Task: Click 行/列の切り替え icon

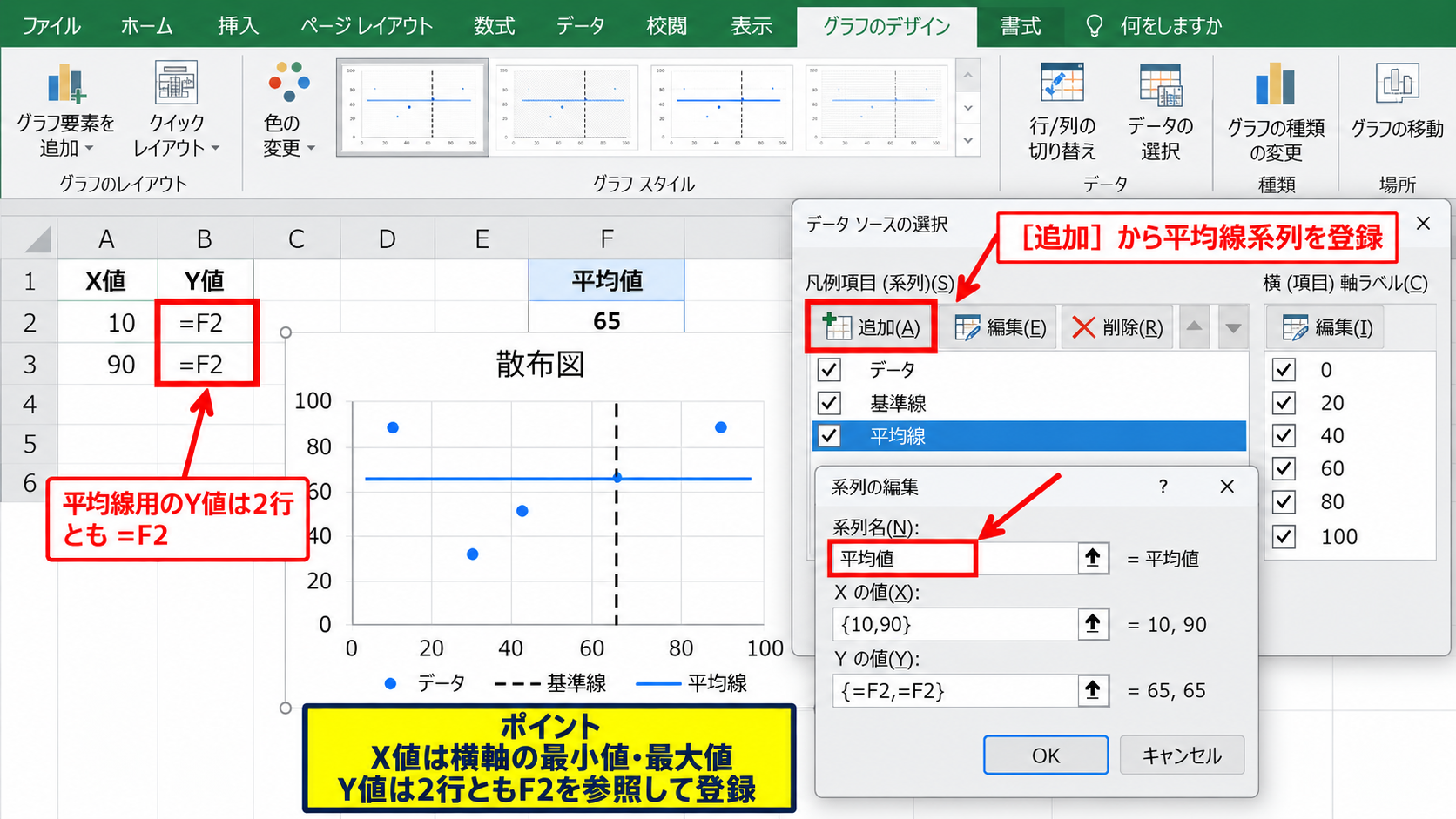Action: point(1062,84)
